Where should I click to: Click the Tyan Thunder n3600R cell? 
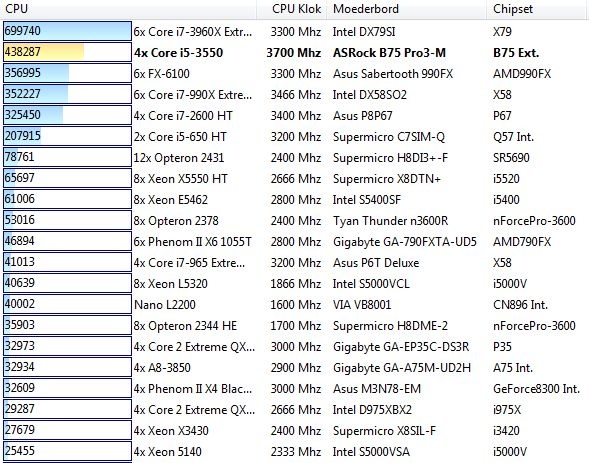[390, 221]
